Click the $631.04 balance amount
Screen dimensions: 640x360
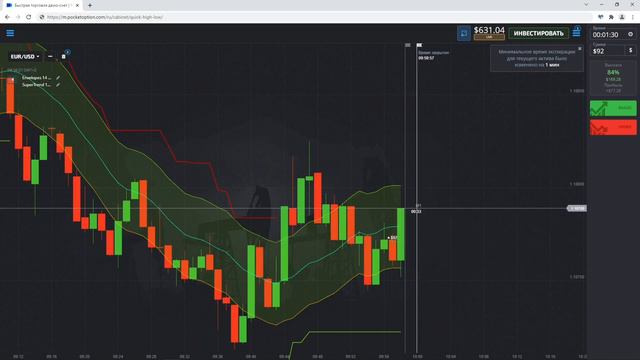coord(489,30)
